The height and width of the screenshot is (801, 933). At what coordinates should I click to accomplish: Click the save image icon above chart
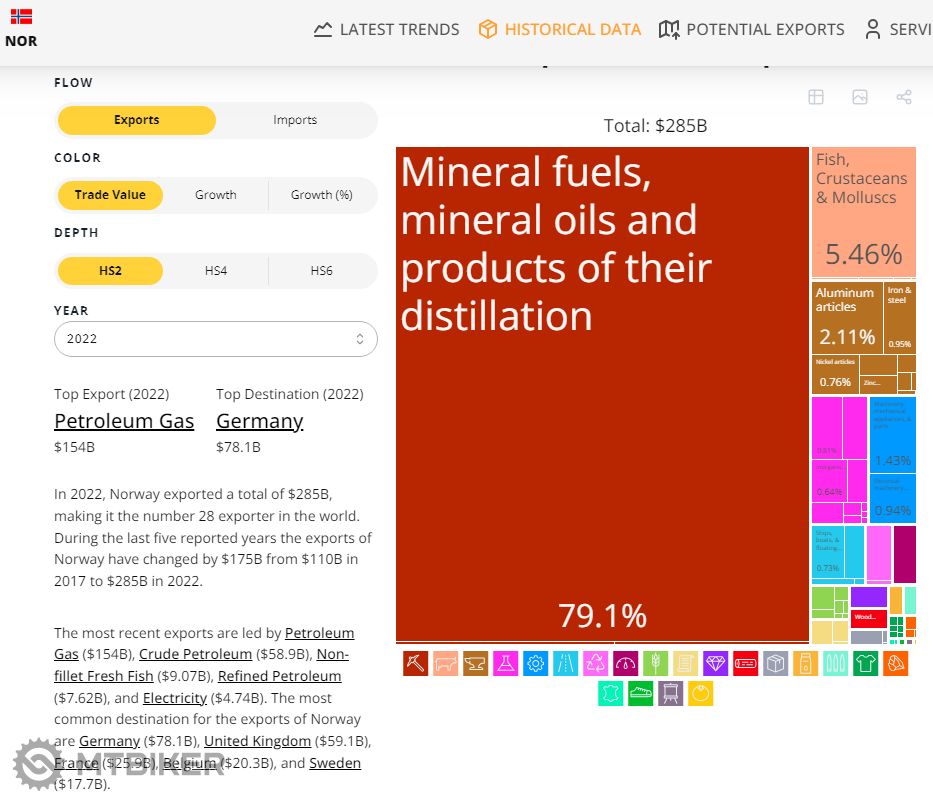tap(859, 97)
